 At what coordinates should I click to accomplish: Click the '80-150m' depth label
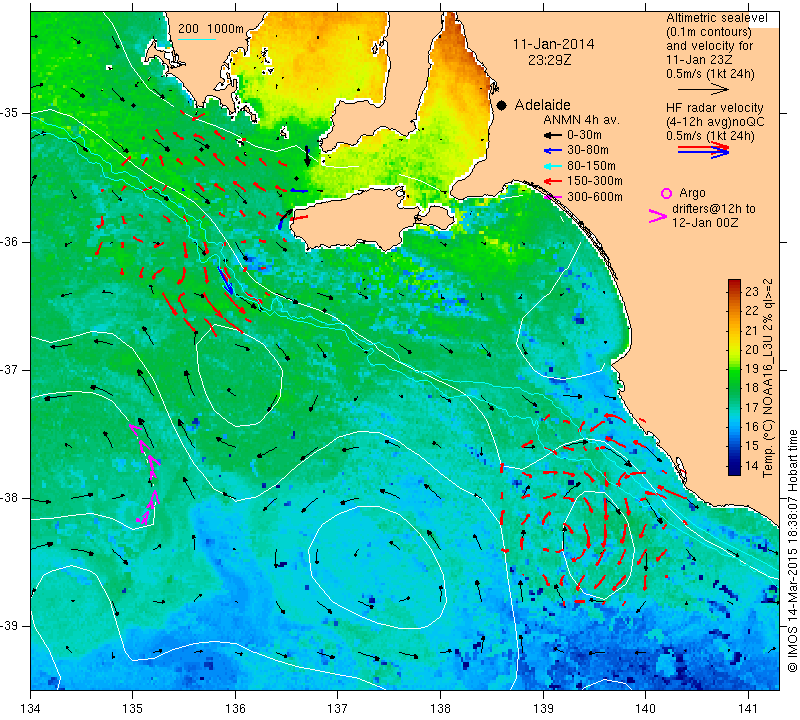click(x=591, y=166)
